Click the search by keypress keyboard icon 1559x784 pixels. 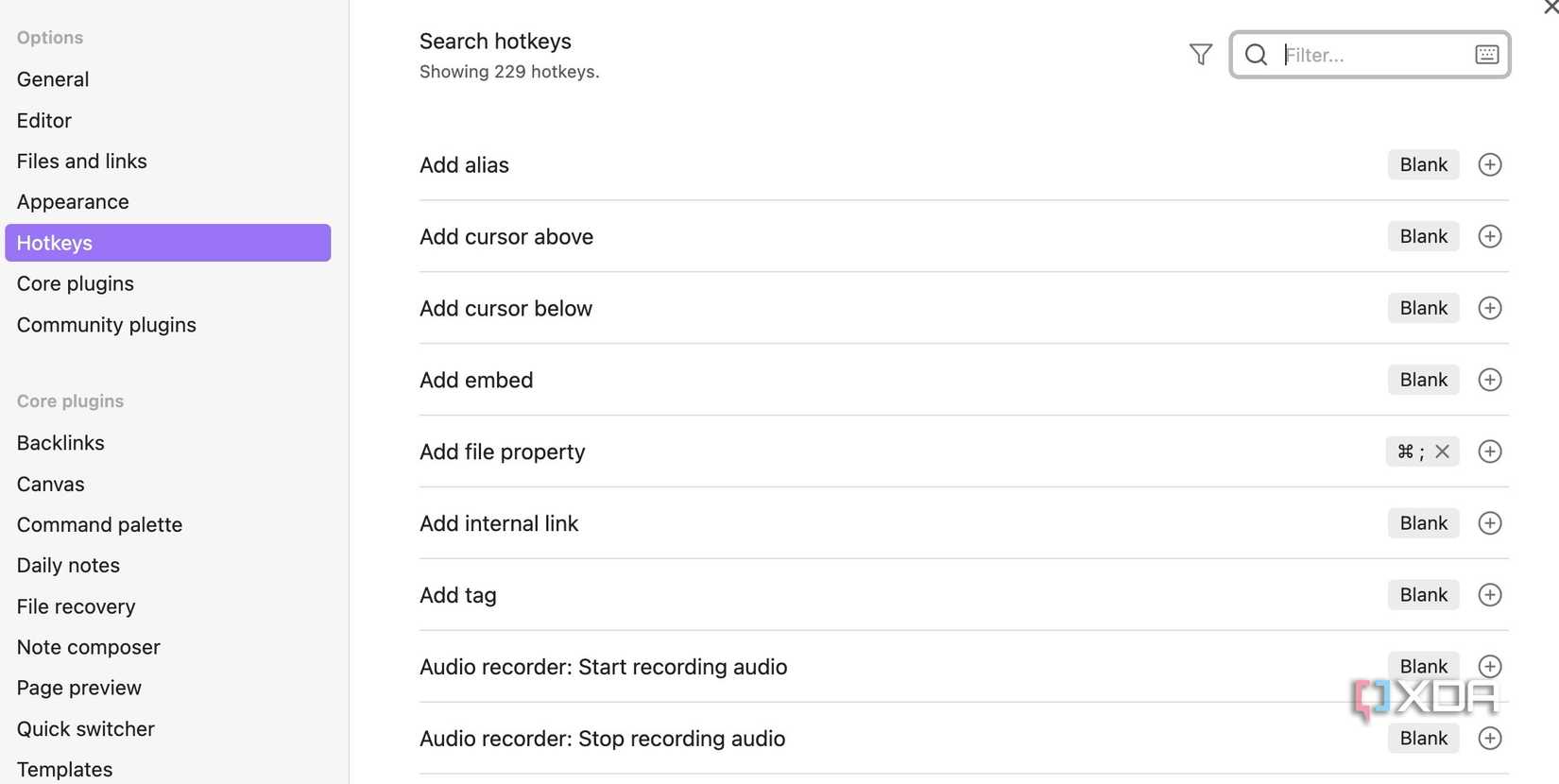pos(1485,55)
